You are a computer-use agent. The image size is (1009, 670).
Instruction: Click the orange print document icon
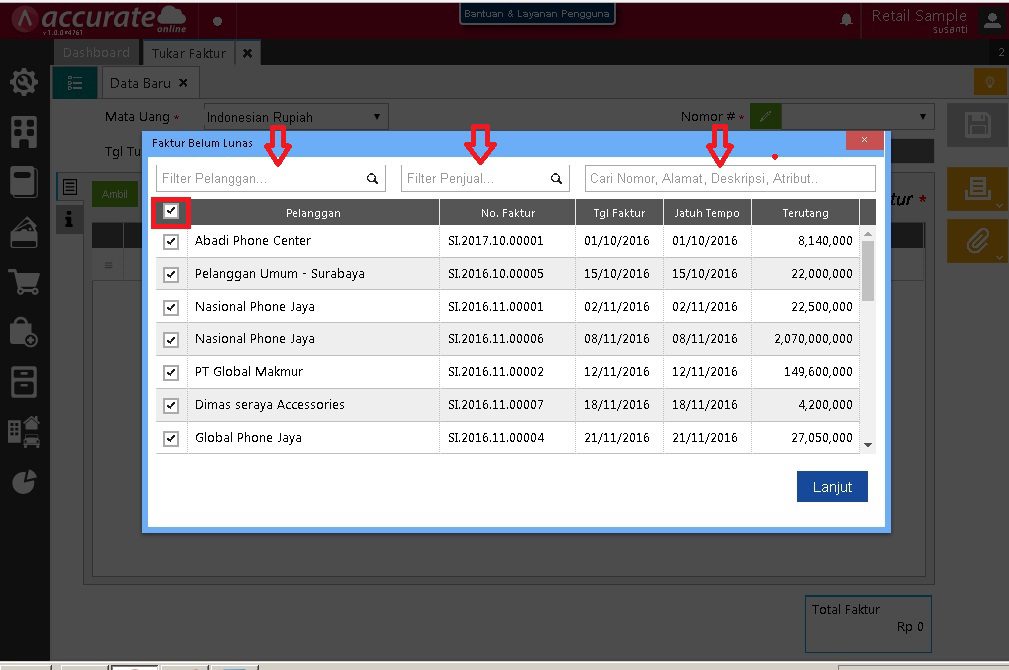point(977,189)
